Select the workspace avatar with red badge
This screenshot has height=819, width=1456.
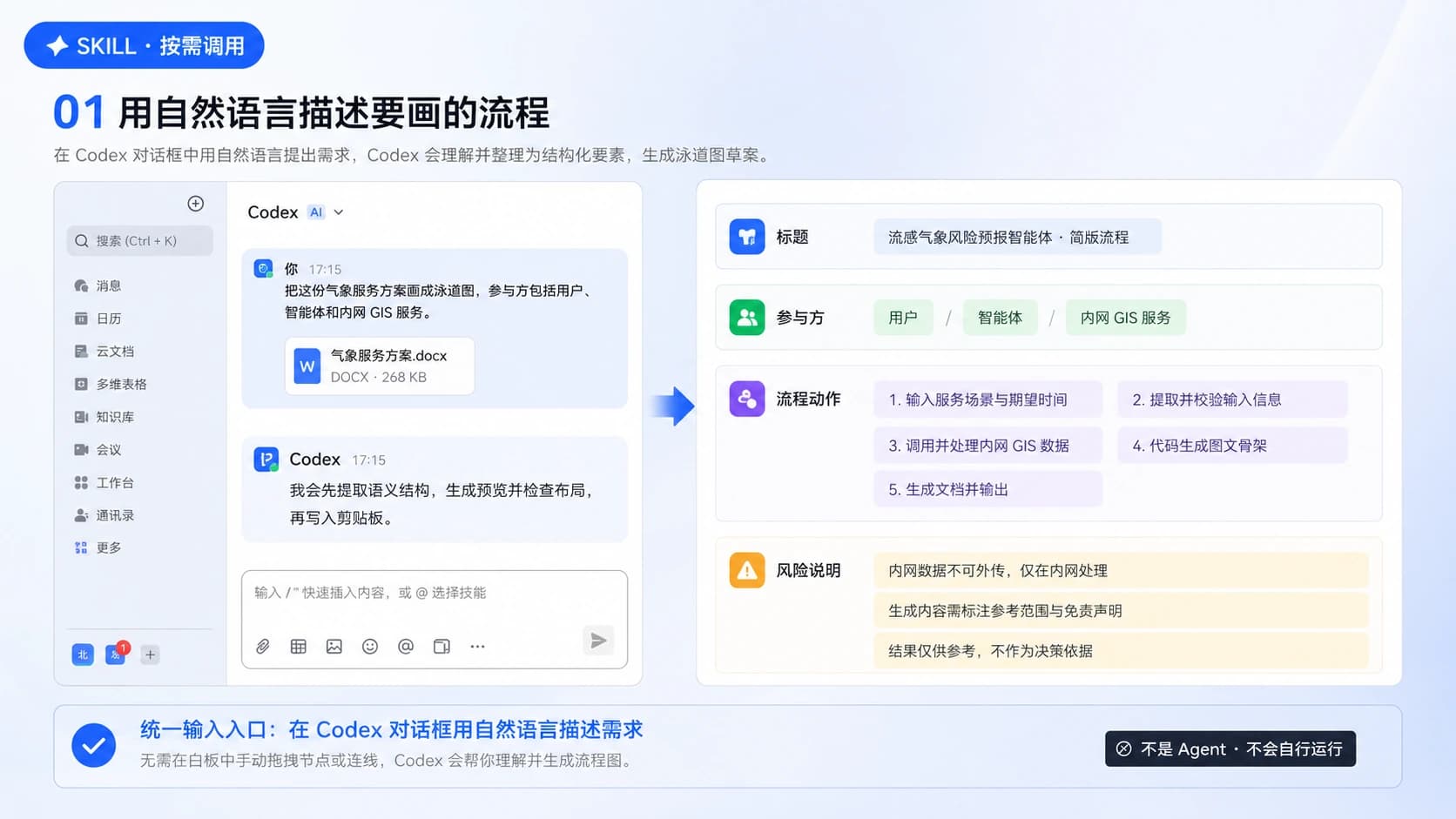coord(116,655)
